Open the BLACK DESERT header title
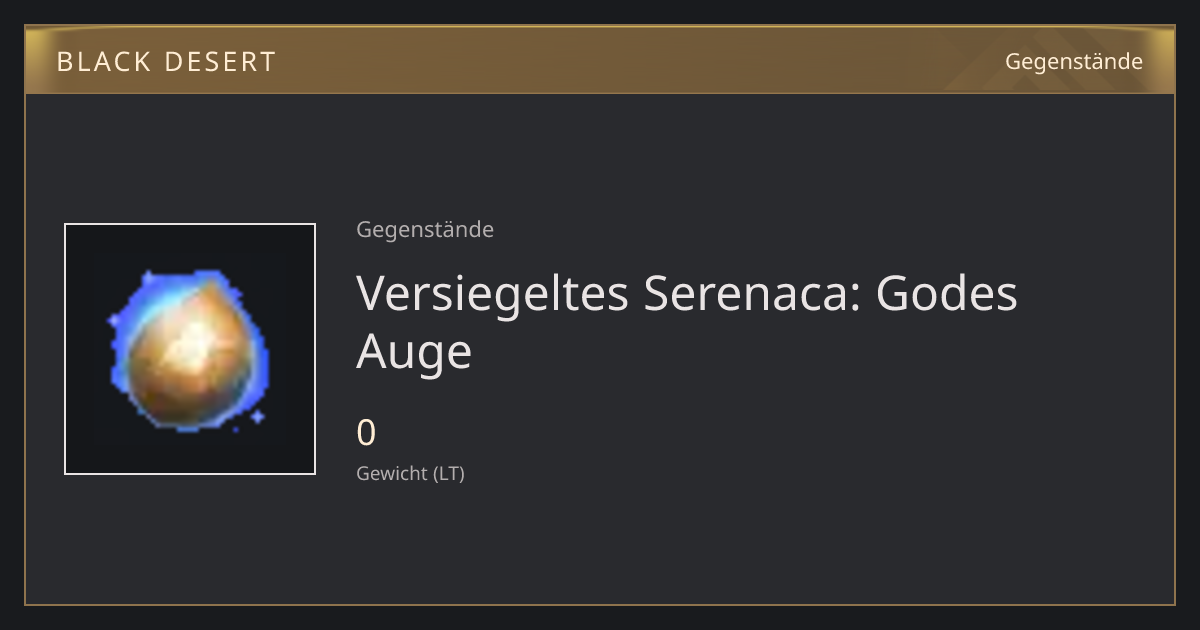The height and width of the screenshot is (630, 1200). click(x=166, y=61)
